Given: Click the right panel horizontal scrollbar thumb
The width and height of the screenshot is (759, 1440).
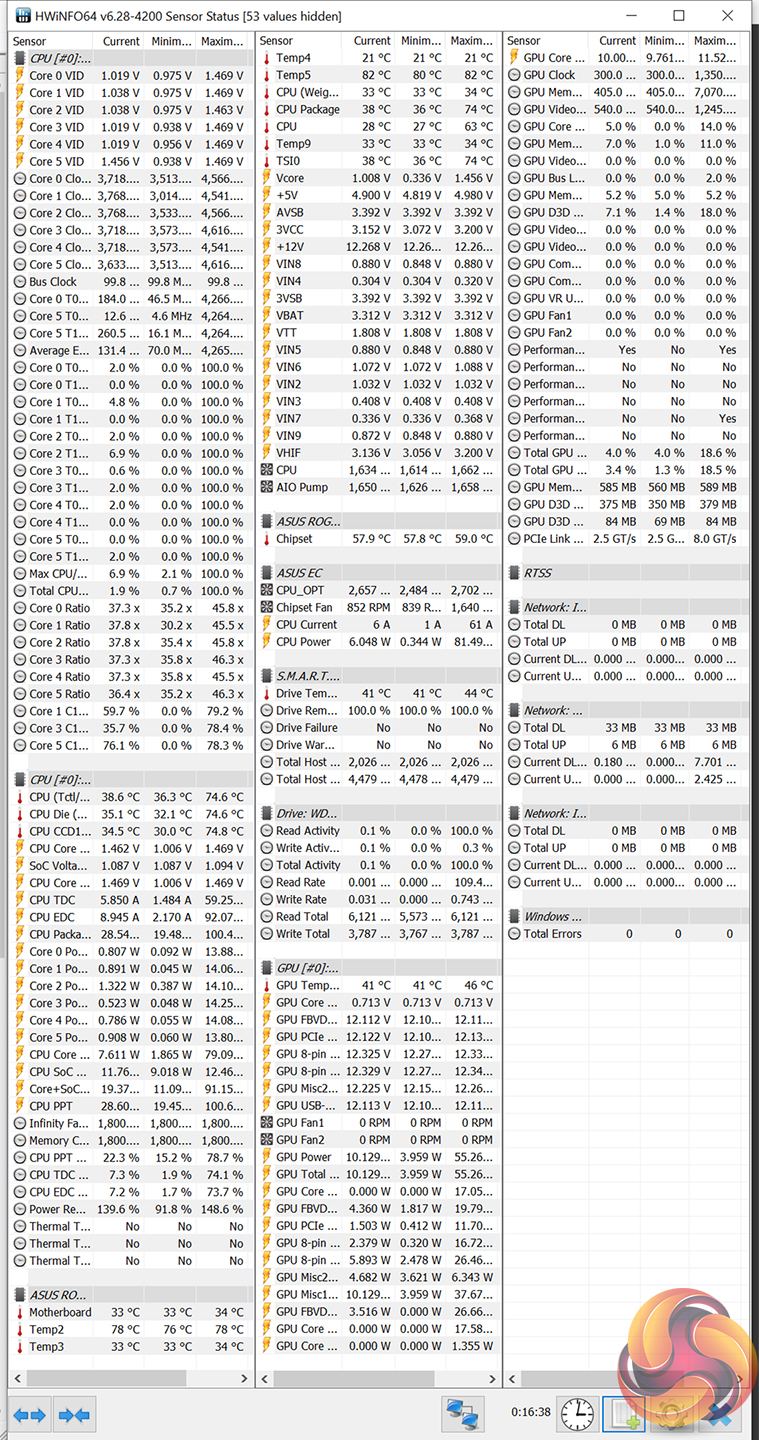Looking at the screenshot, I should pos(600,1378).
